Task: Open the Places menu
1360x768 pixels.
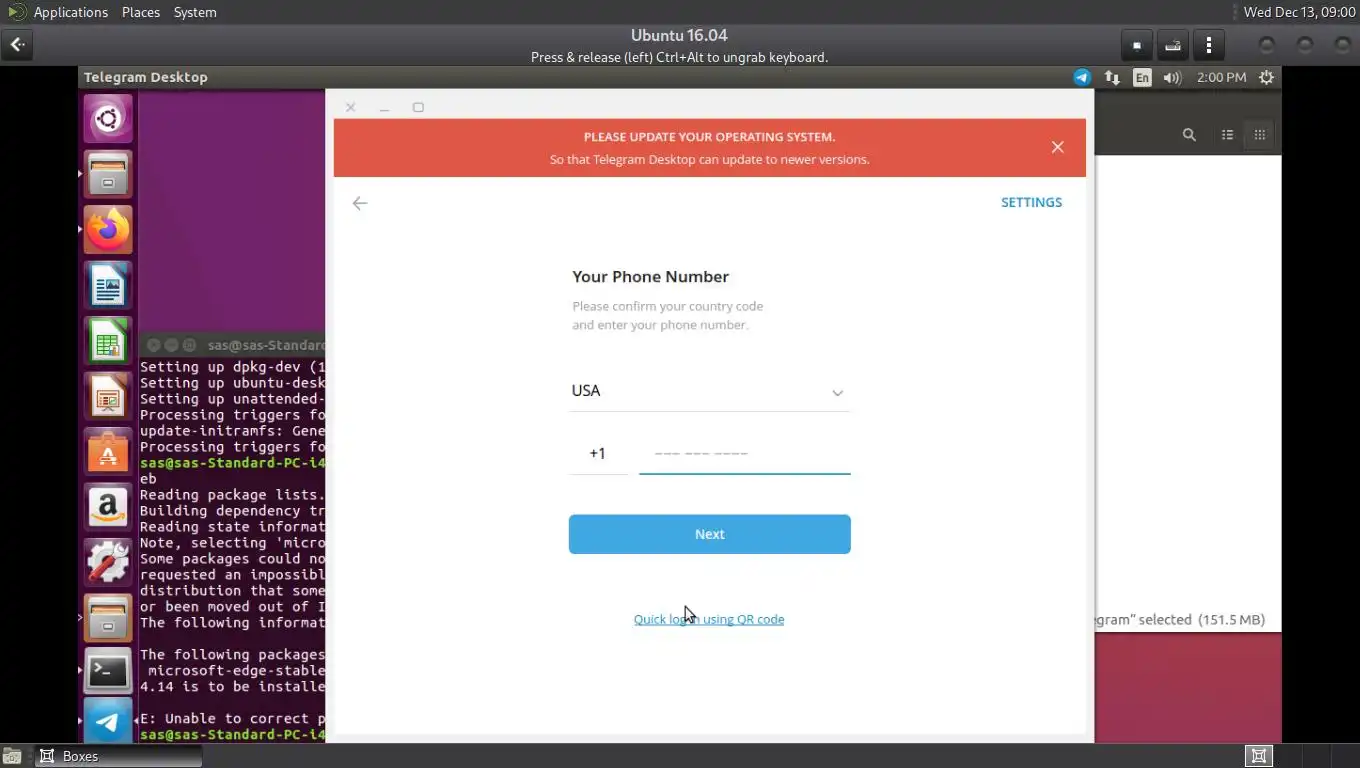Action: [141, 12]
